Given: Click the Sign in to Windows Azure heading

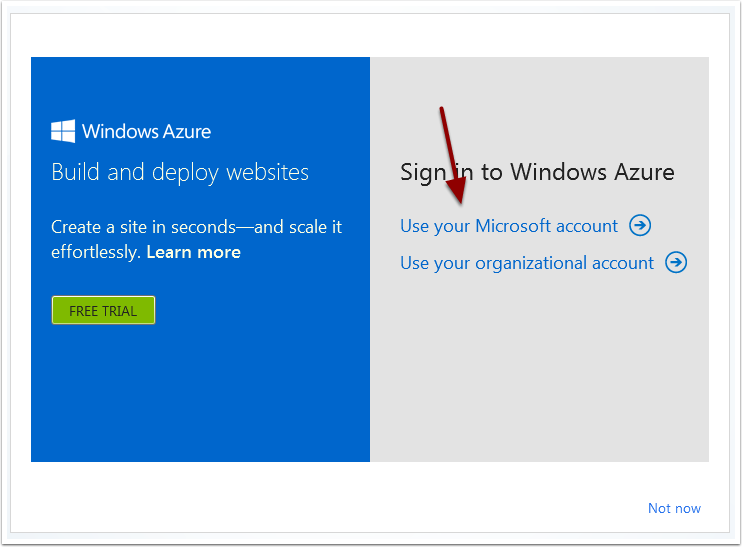Looking at the screenshot, I should tap(537, 172).
